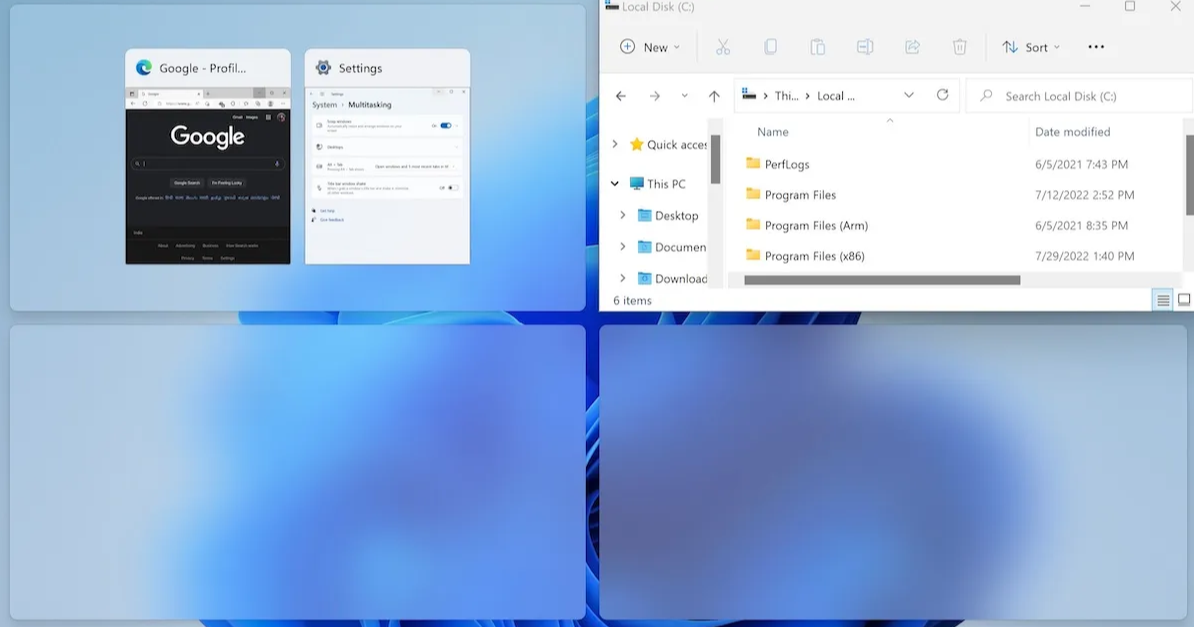Select the Program Files folder name

click(800, 195)
